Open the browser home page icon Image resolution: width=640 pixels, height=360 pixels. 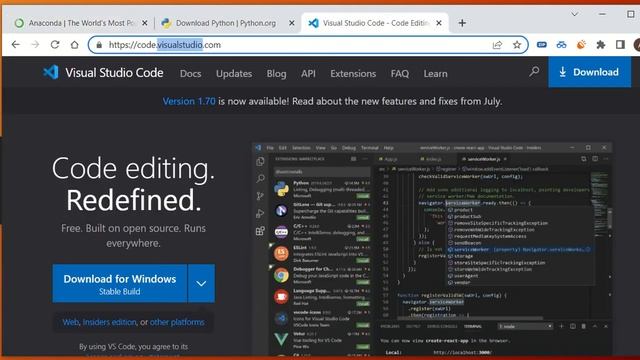[74, 44]
